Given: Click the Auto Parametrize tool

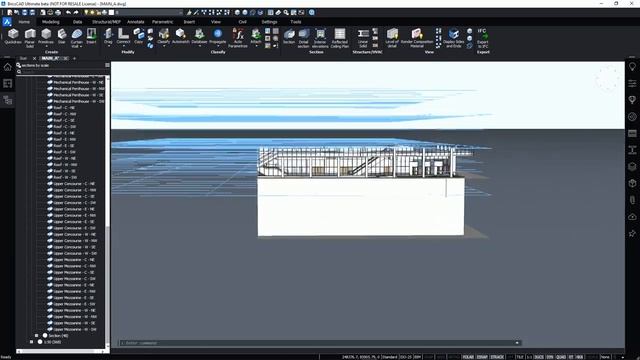Looking at the screenshot, I should [238, 38].
